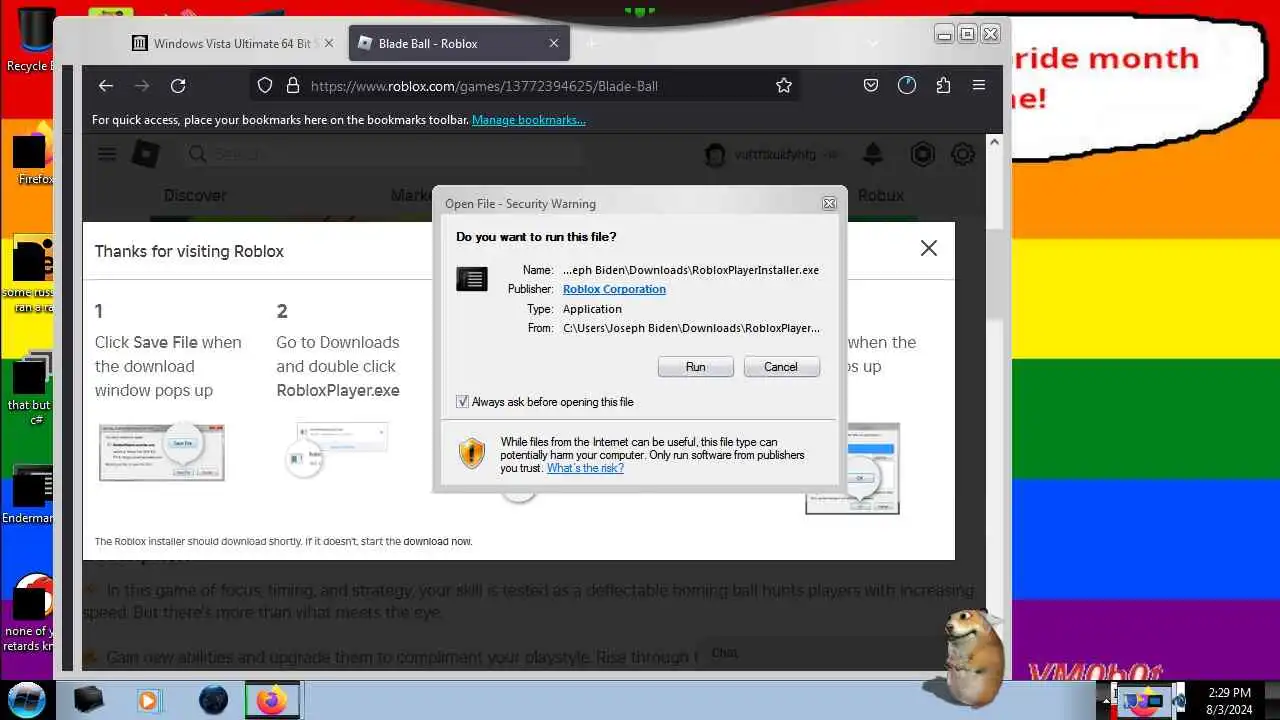The width and height of the screenshot is (1280, 720).
Task: Click What's the risk link
Action: click(x=585, y=468)
